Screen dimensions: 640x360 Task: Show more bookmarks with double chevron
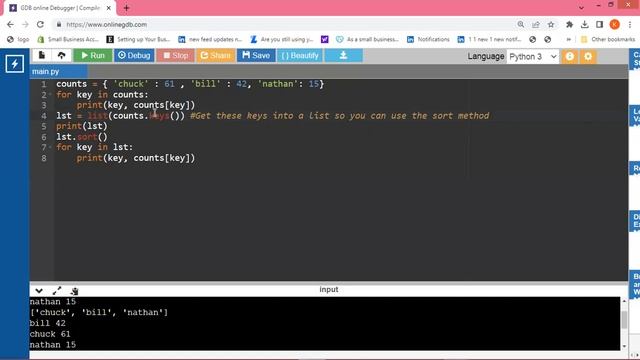click(568, 39)
